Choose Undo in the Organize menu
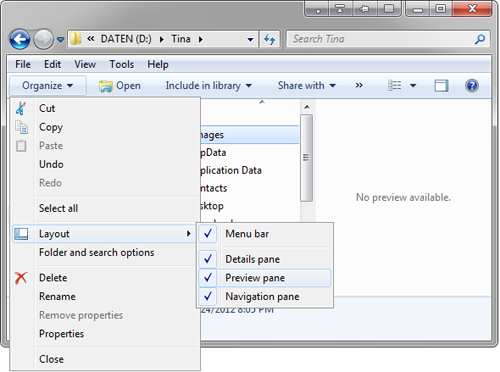This screenshot has height=372, width=500. point(106,164)
